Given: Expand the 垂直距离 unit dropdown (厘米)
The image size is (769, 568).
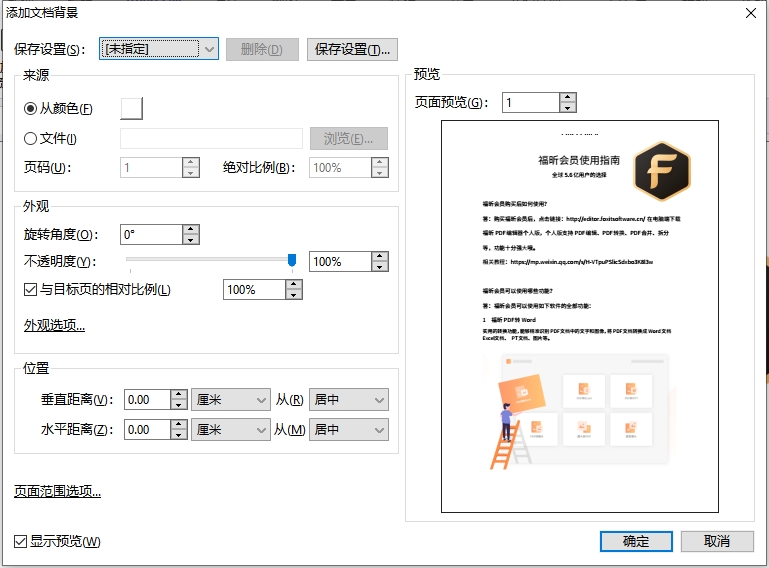Looking at the screenshot, I should tap(231, 400).
